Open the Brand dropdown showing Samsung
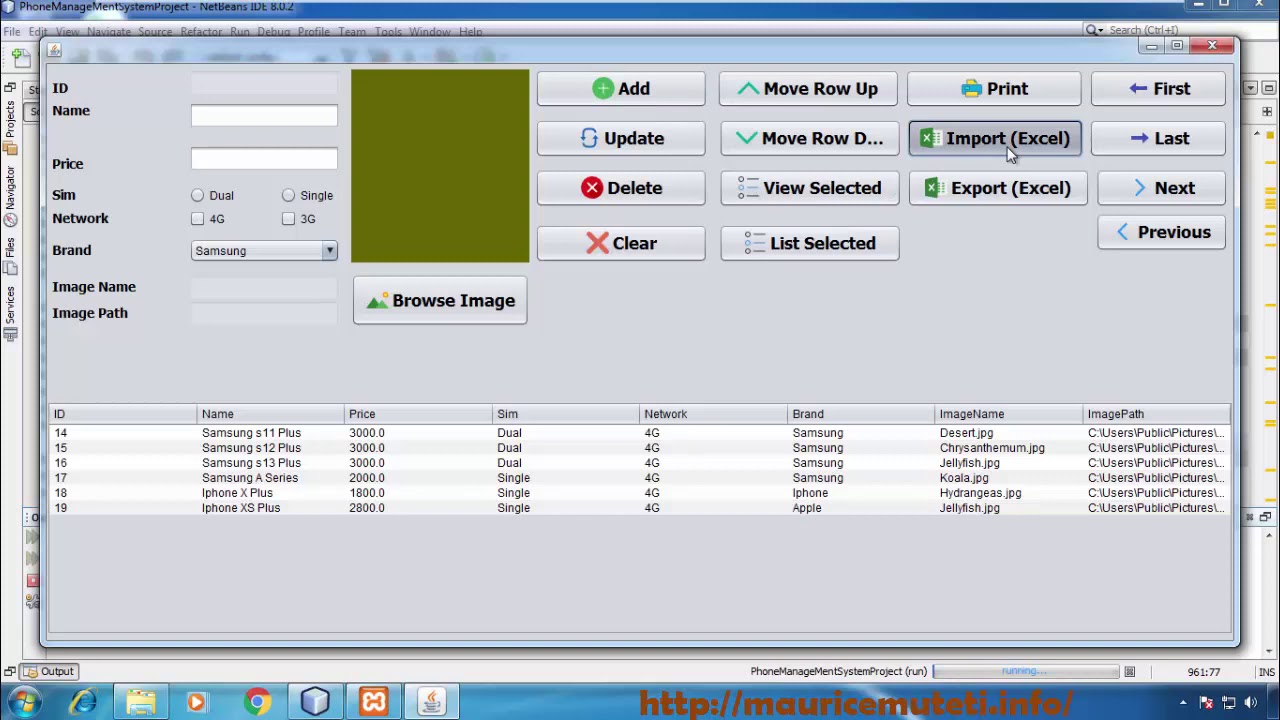Screen dimensions: 1280x720 [264, 251]
